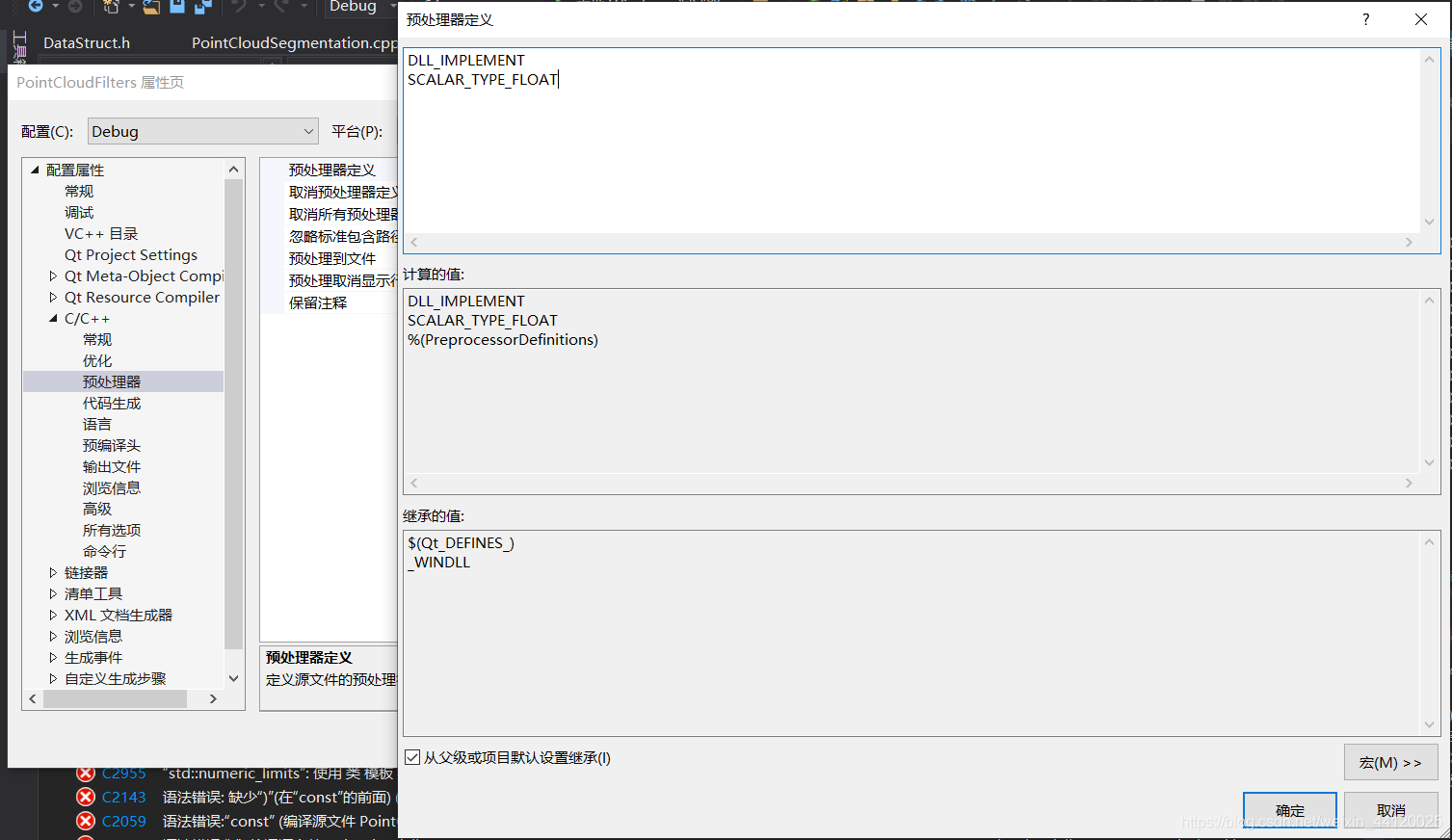Click the save file icon
The height and width of the screenshot is (840, 1452).
[177, 7]
